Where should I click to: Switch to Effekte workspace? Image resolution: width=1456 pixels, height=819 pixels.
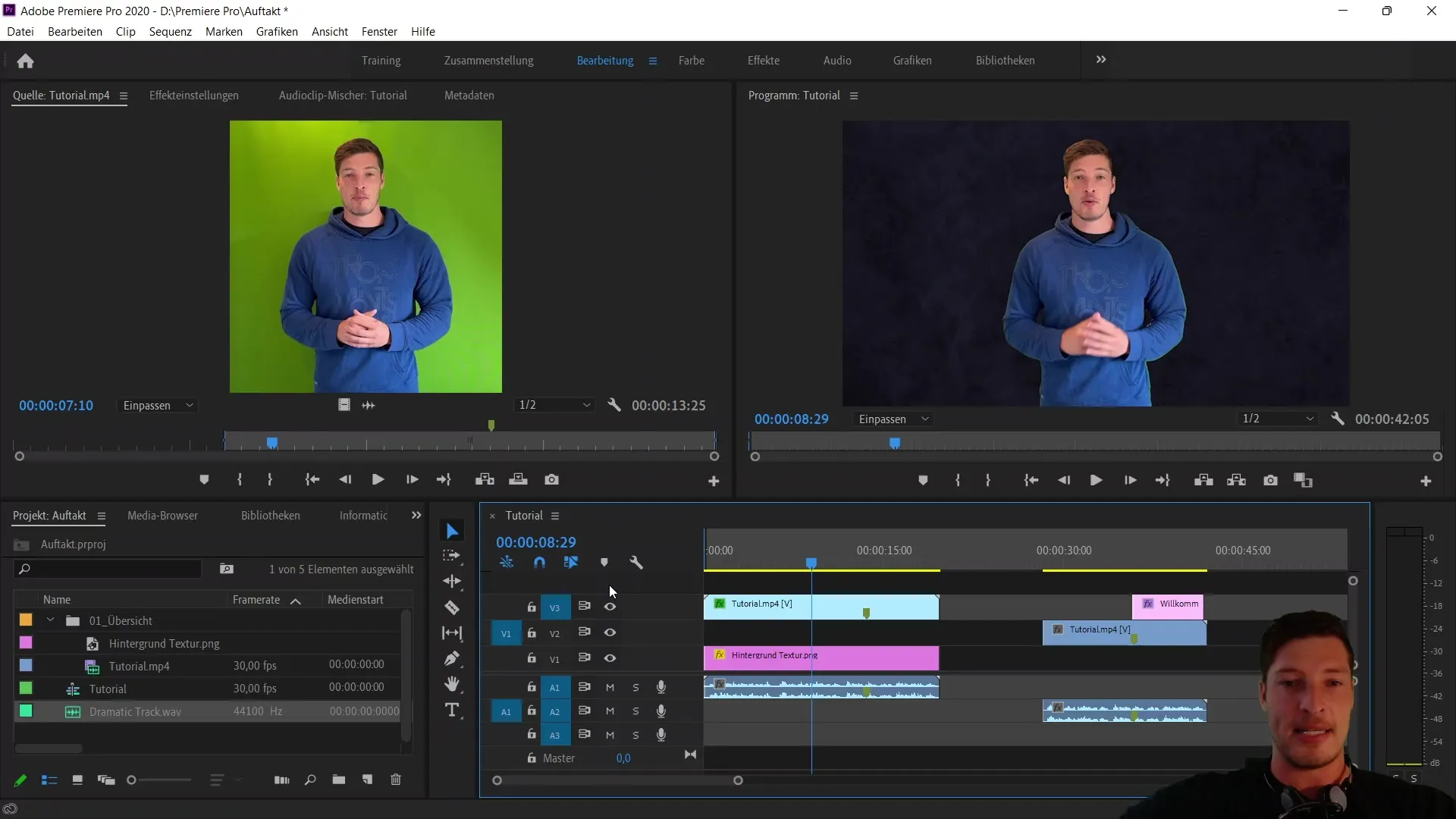pyautogui.click(x=763, y=61)
